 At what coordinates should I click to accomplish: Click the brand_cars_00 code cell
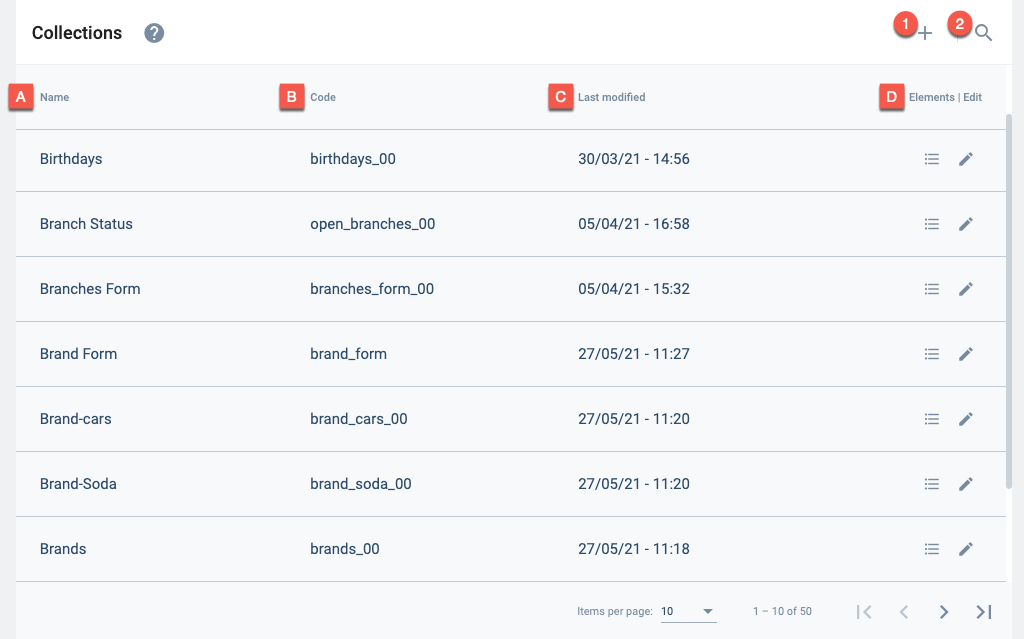[359, 419]
